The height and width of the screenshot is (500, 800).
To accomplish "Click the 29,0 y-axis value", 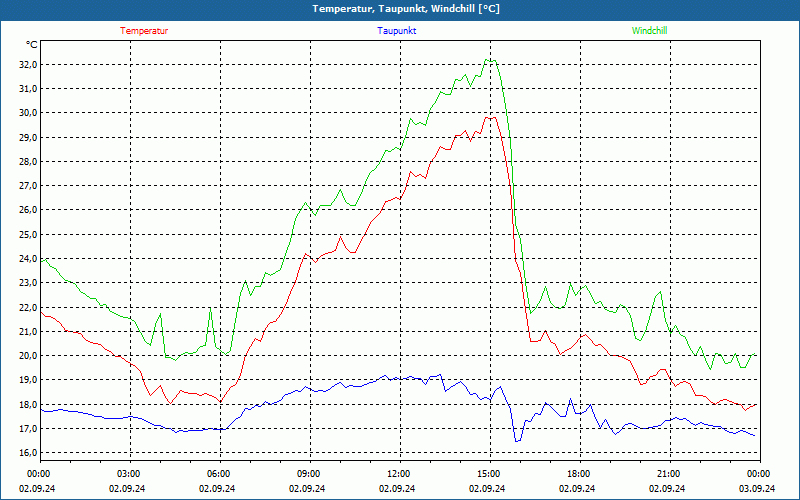I will [29, 138].
